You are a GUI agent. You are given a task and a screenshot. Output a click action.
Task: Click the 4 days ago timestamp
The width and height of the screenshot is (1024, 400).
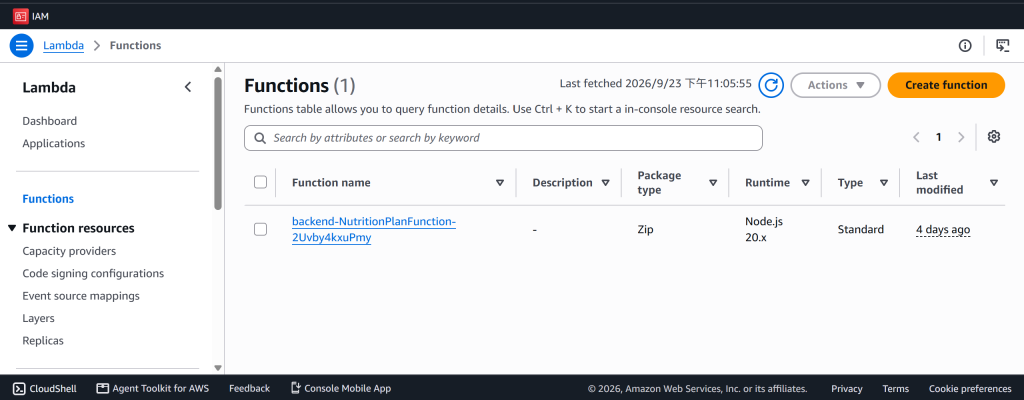click(x=943, y=229)
